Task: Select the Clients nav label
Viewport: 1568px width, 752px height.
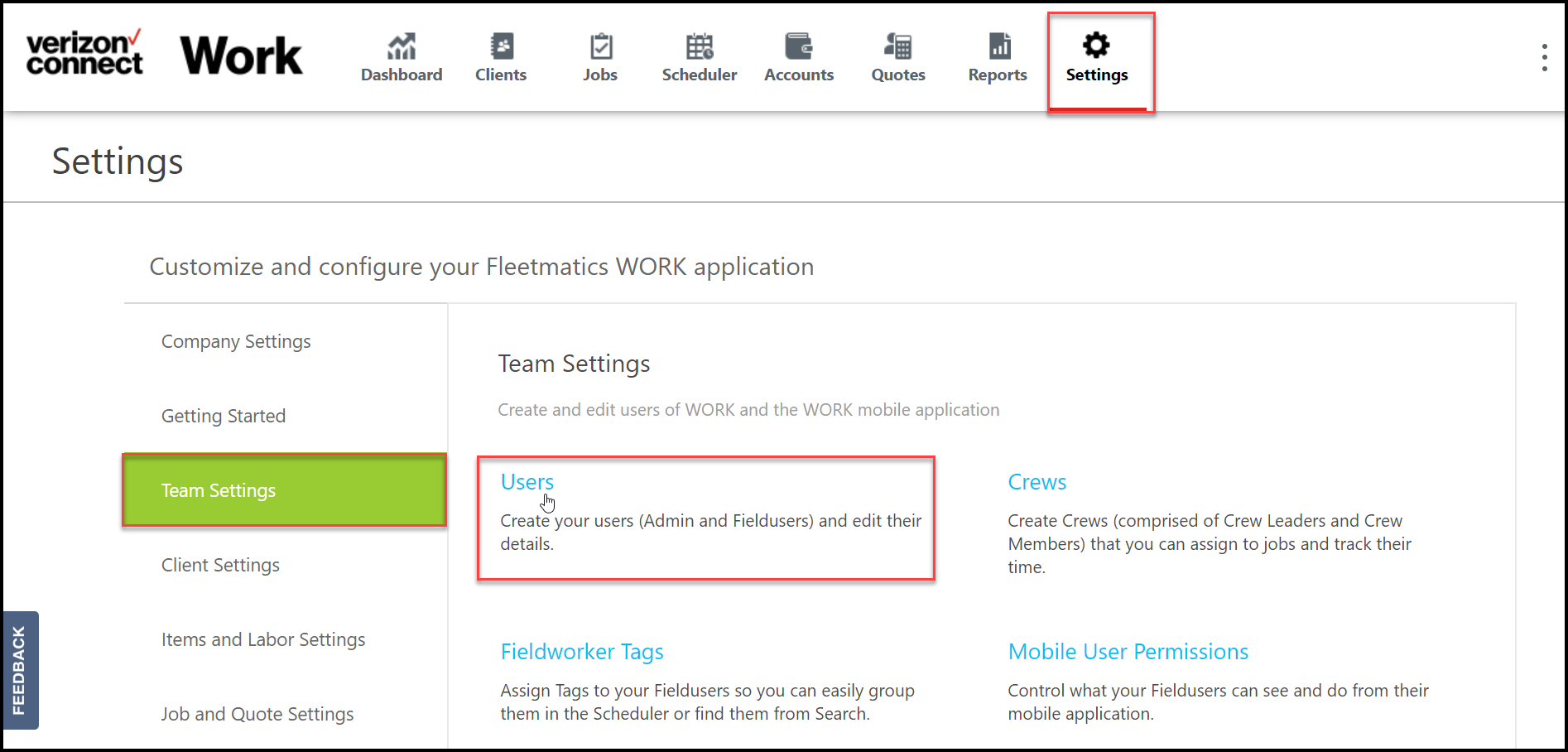Action: (501, 75)
